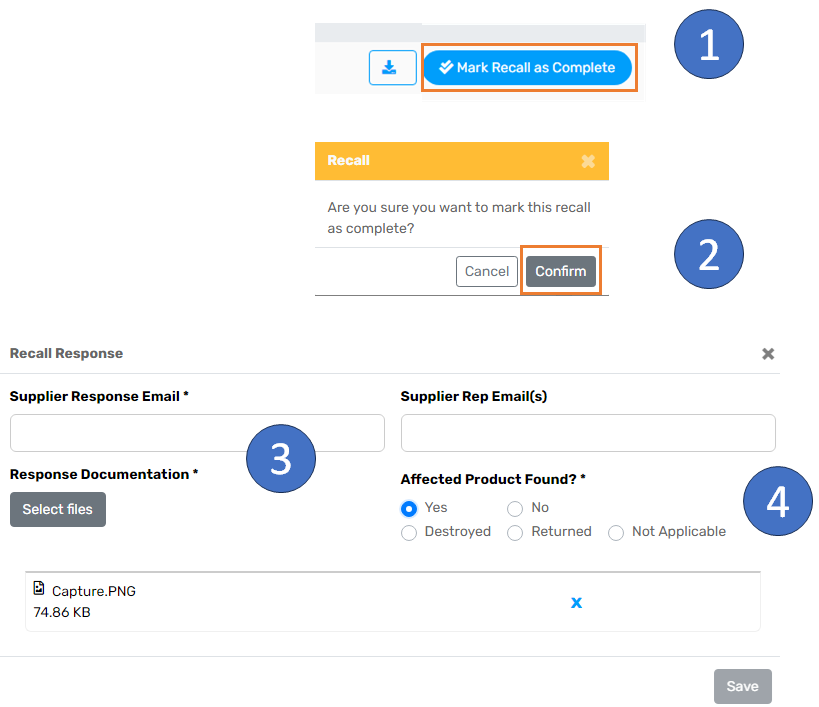Image resolution: width=819 pixels, height=707 pixels.
Task: Cancel the recall confirmation
Action: [487, 271]
